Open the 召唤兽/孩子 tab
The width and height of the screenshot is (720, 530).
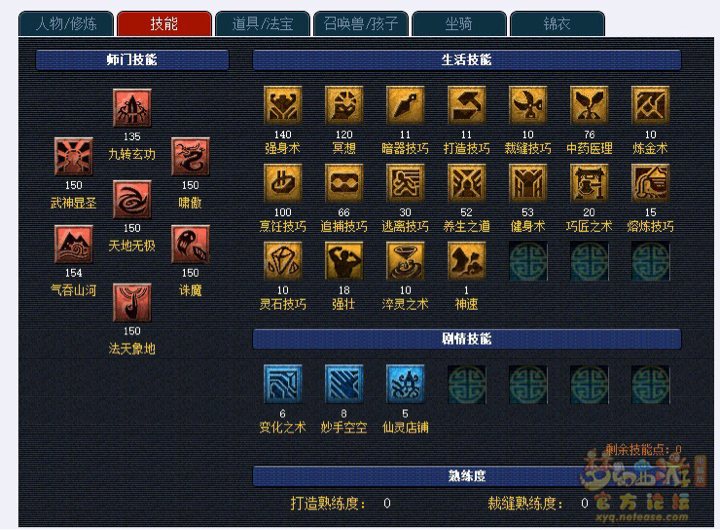click(x=361, y=24)
